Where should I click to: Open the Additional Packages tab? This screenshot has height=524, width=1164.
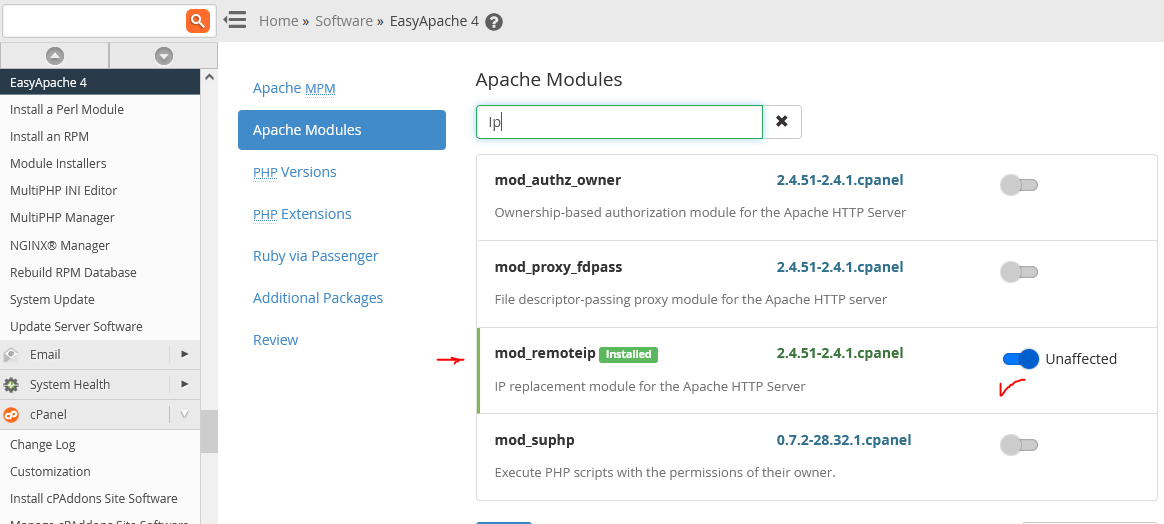point(318,298)
